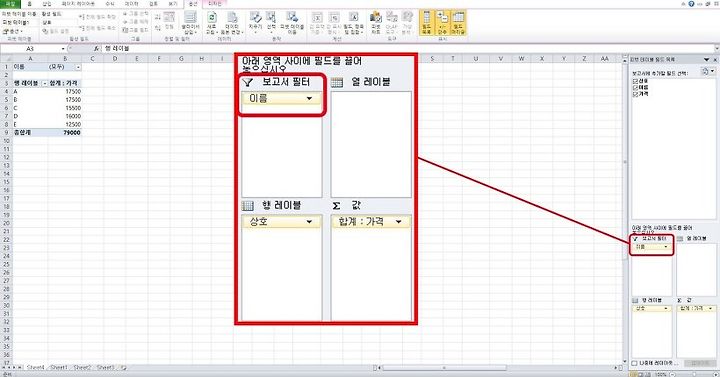Open 상호 field dropdown in the Field List pane
This screenshot has width=720, height=377.
pos(665,309)
